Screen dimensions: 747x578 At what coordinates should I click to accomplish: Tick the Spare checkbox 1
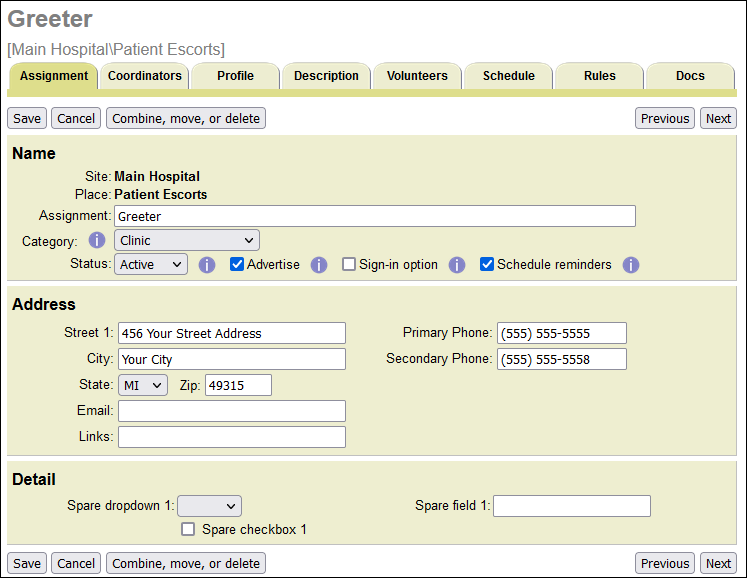188,529
